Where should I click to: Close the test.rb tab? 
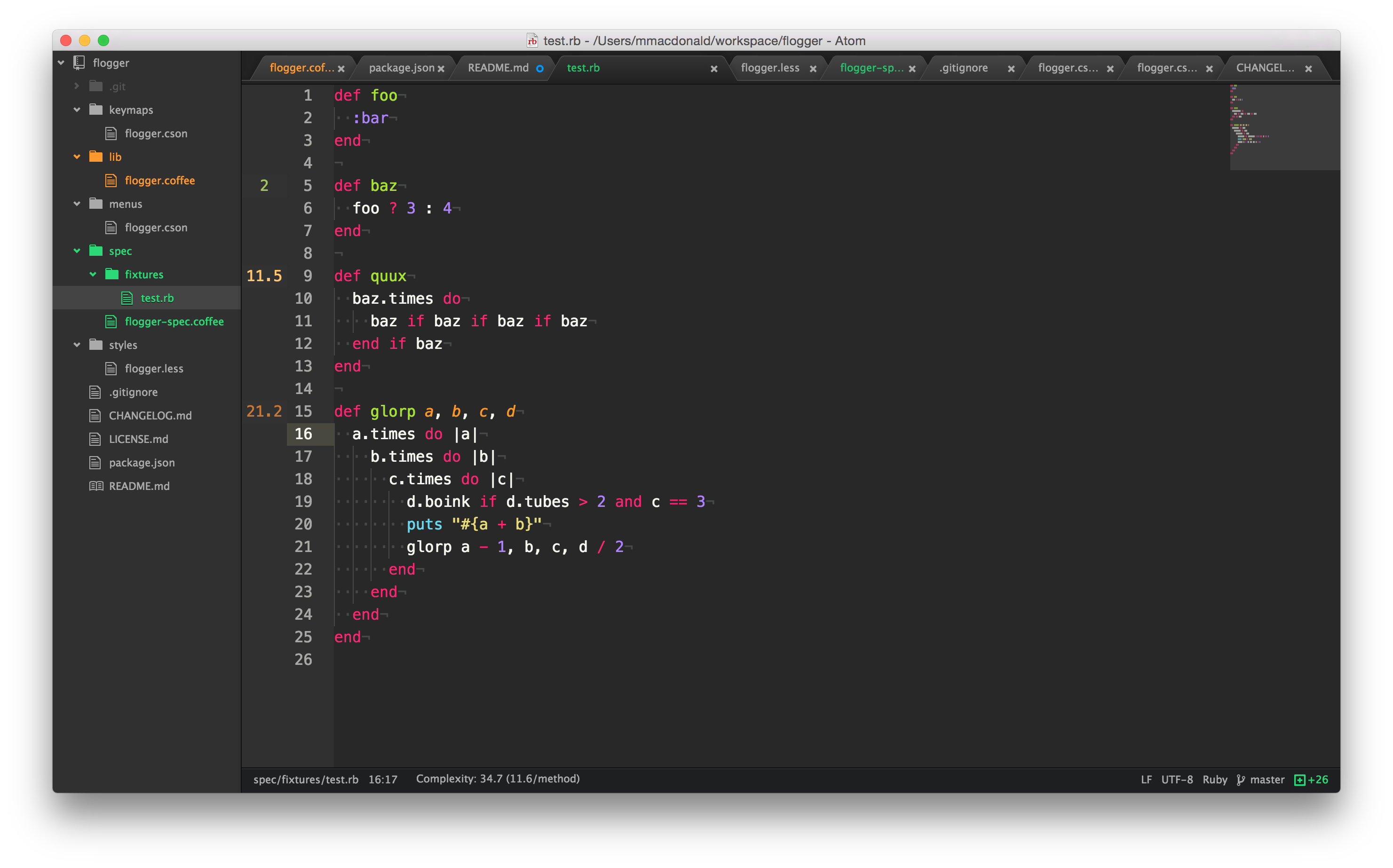(714, 69)
